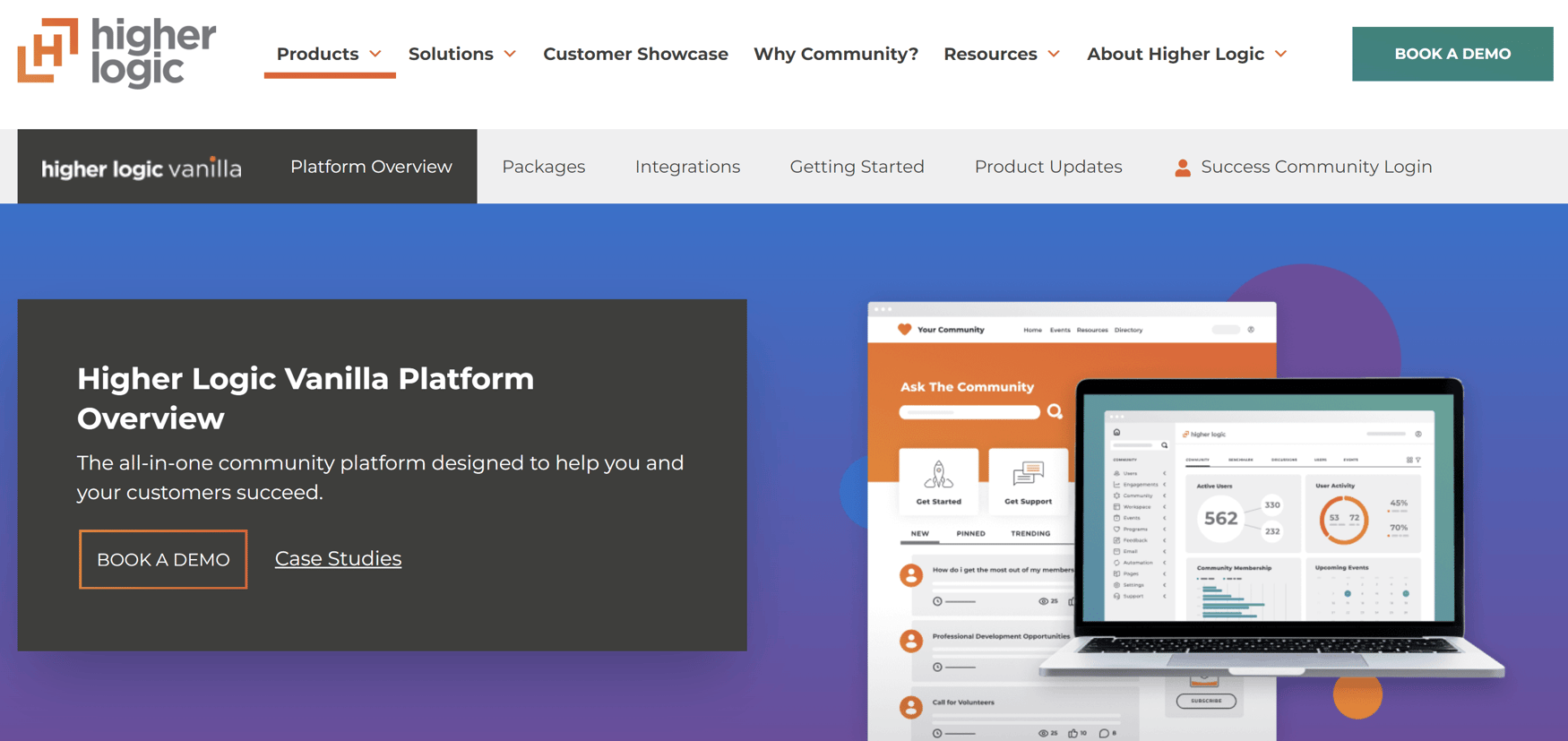Switch to the Packages tab
Screen dimensions: 1568x741
(x=543, y=167)
